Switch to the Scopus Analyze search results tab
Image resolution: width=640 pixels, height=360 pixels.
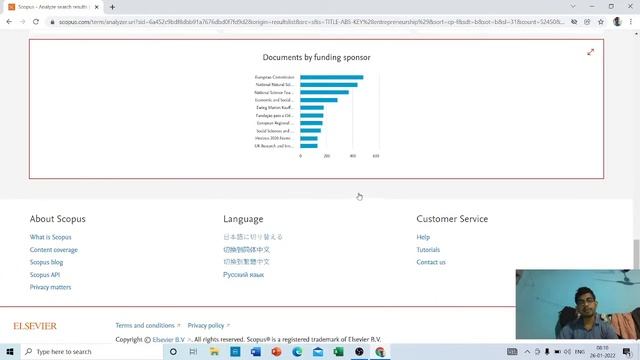(53, 7)
